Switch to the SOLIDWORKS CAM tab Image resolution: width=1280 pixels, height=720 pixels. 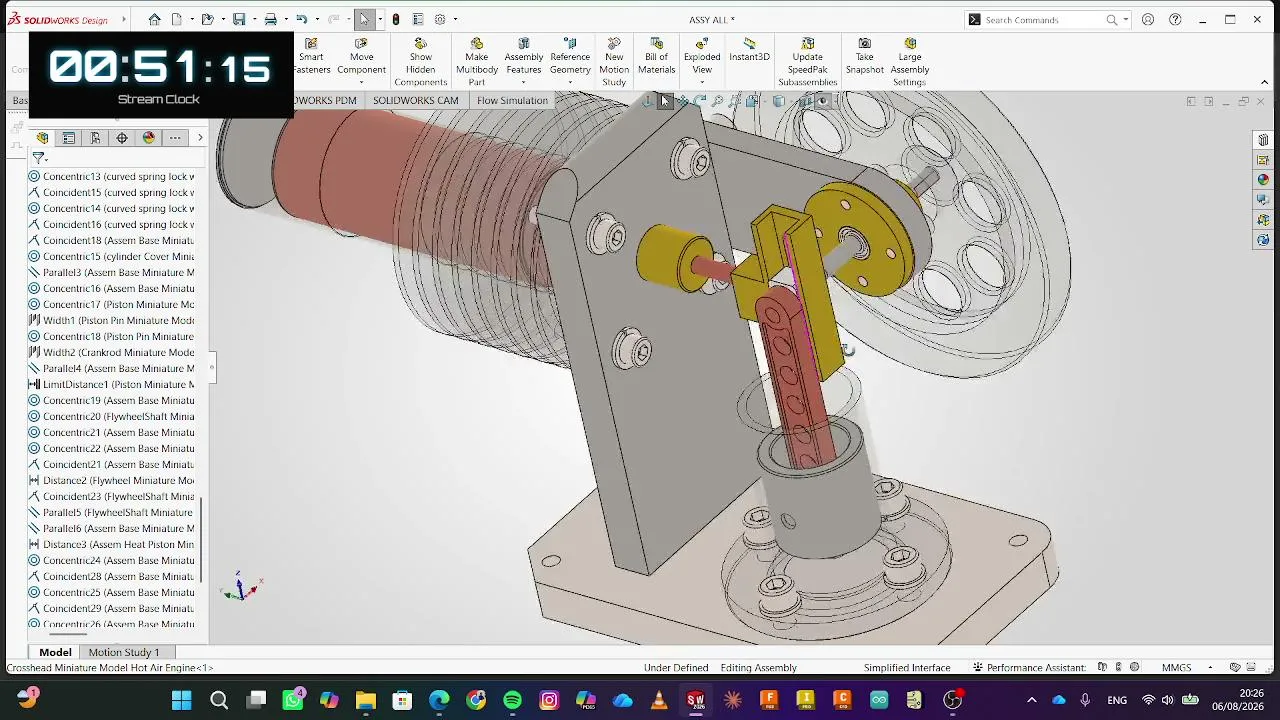point(415,100)
